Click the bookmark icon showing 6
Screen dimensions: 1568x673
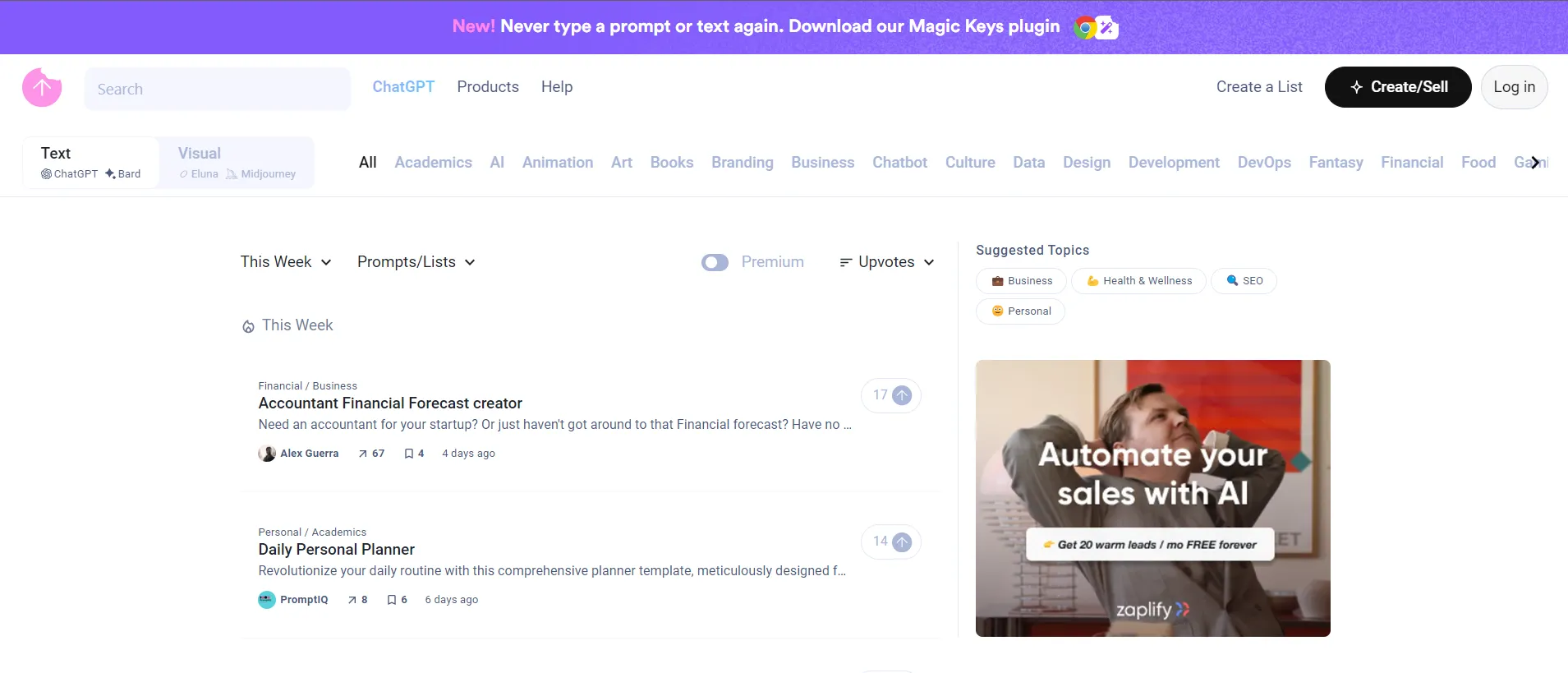pos(392,600)
